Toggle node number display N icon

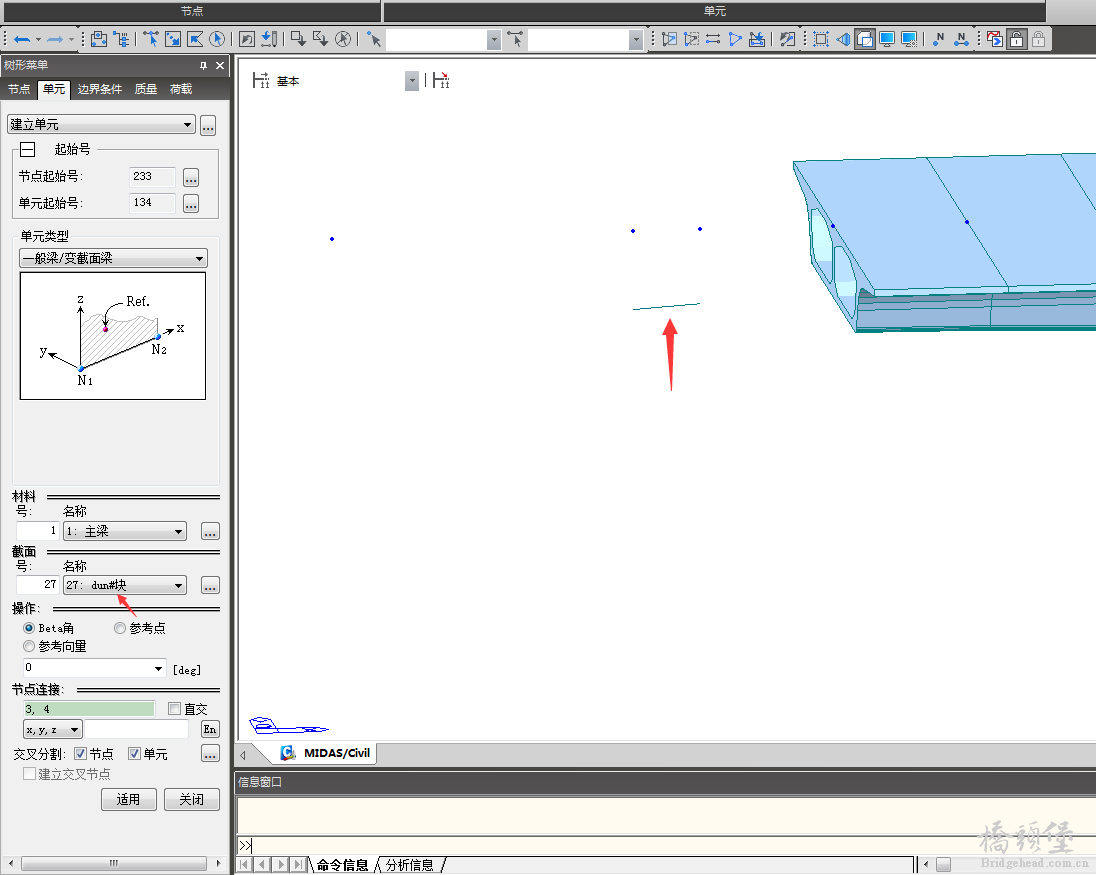click(x=939, y=39)
